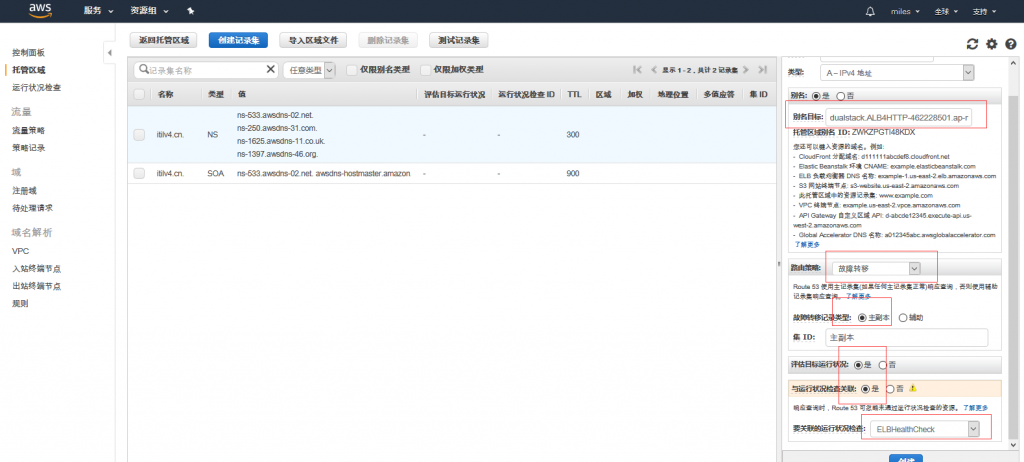Viewport: 1024px width, 462px height.
Task: Go to previous page of records
Action: tap(653, 70)
